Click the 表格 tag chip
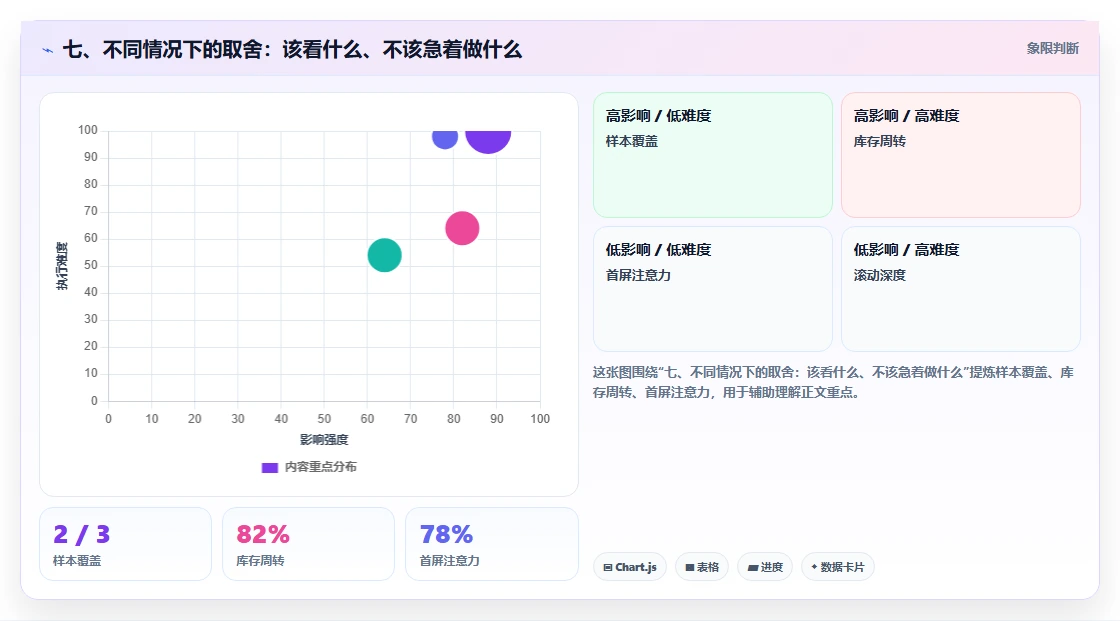The height and width of the screenshot is (621, 1120). (701, 567)
